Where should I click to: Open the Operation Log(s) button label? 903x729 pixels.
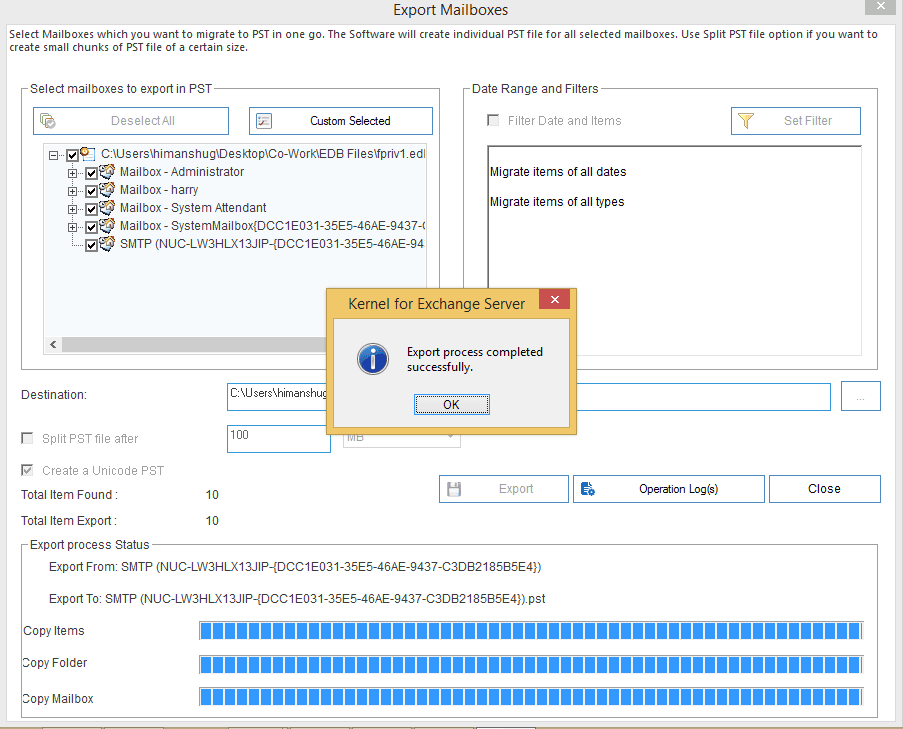point(678,489)
